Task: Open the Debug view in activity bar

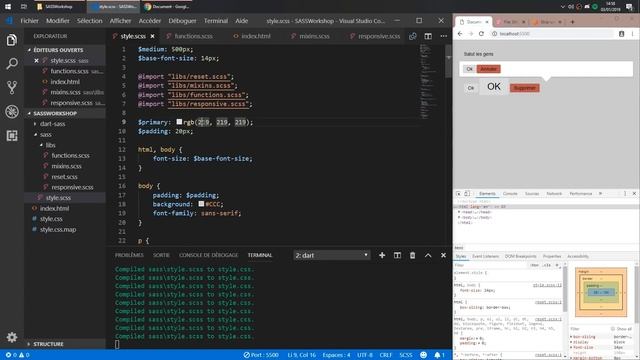Action: pos(12,111)
